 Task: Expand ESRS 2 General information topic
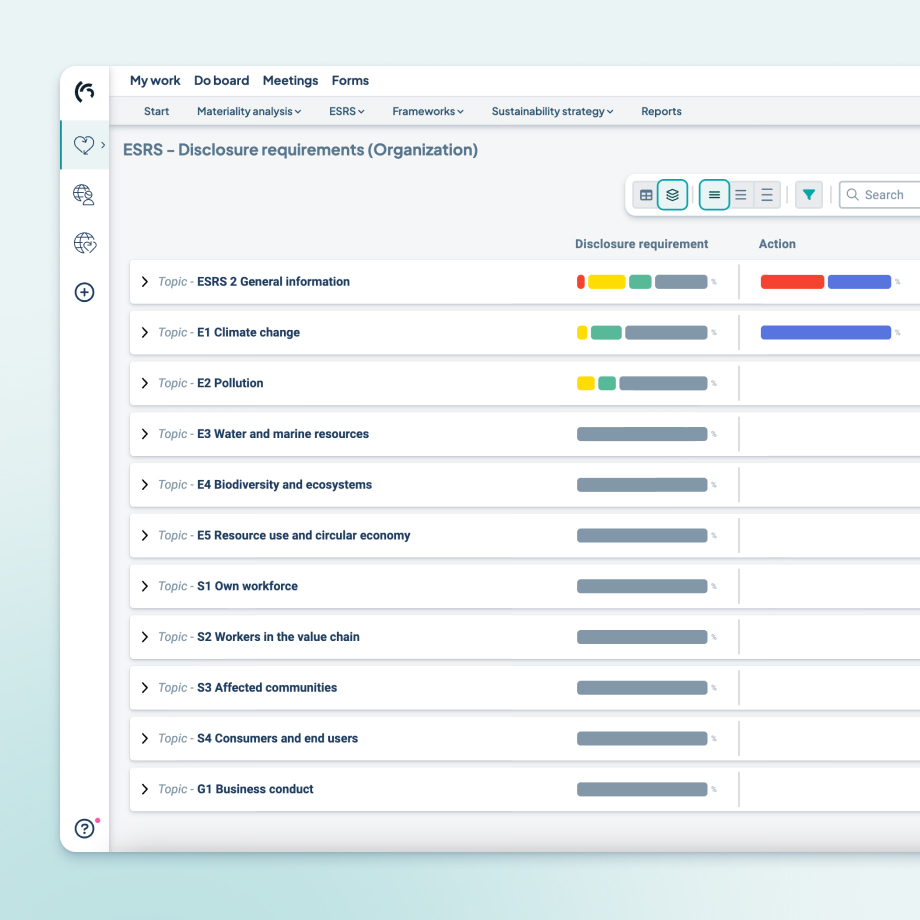[x=144, y=282]
